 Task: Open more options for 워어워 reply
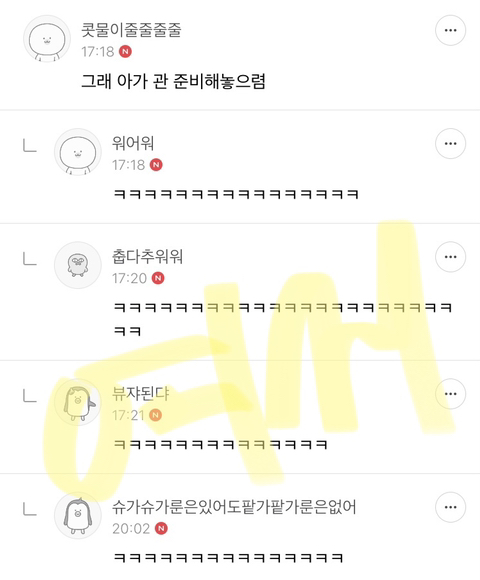coord(450,144)
